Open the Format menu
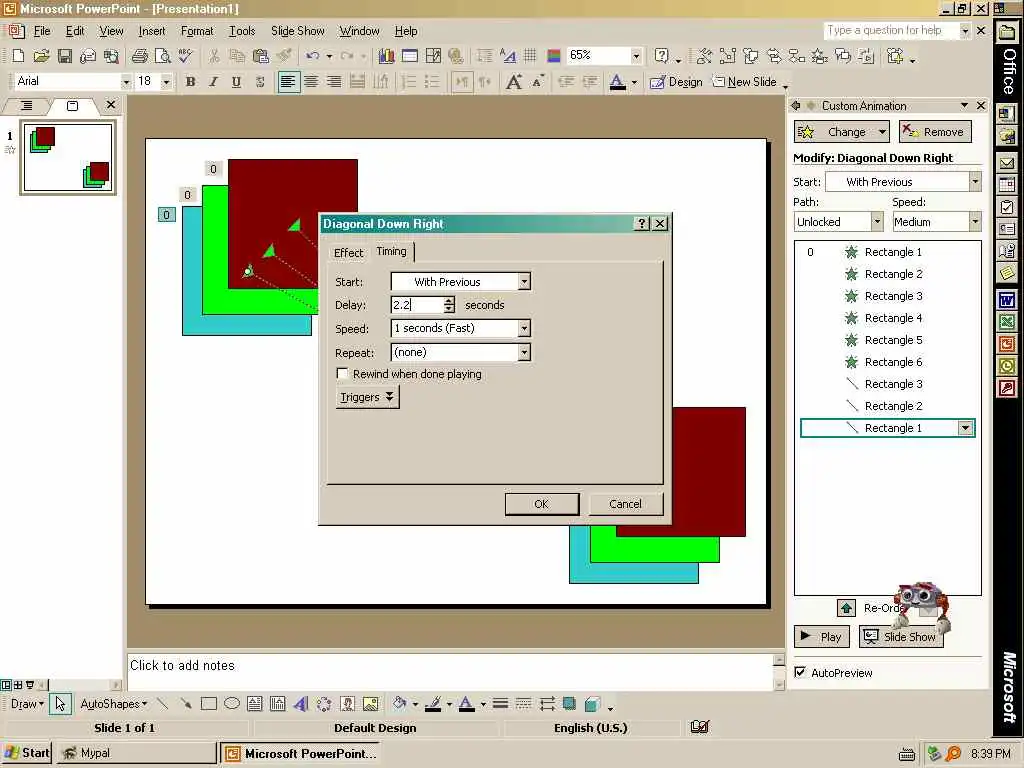Image resolution: width=1024 pixels, height=768 pixels. 197,31
